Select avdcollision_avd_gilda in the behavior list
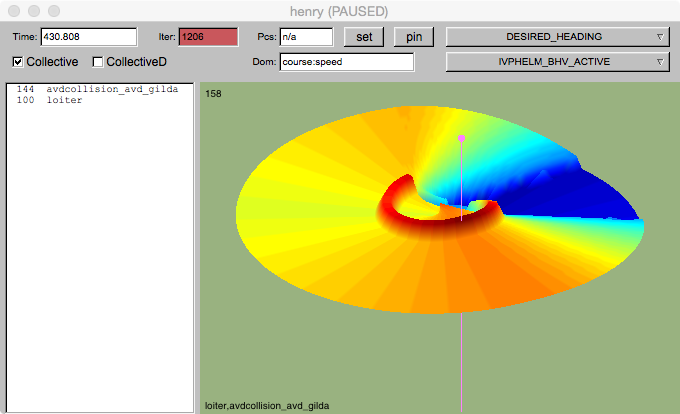Image resolution: width=680 pixels, height=414 pixels. [x=112, y=90]
